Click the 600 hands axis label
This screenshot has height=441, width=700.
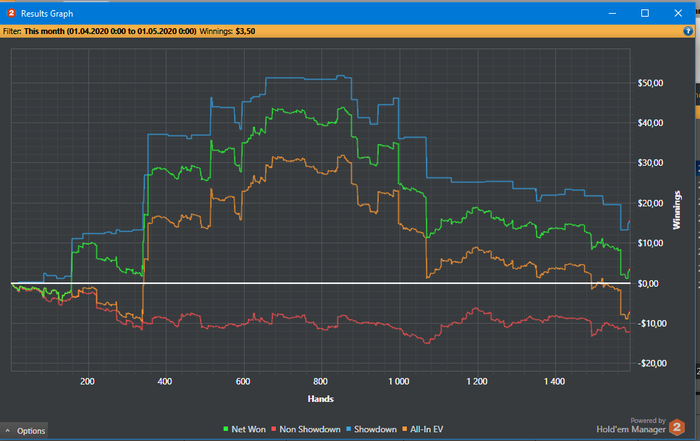click(243, 381)
